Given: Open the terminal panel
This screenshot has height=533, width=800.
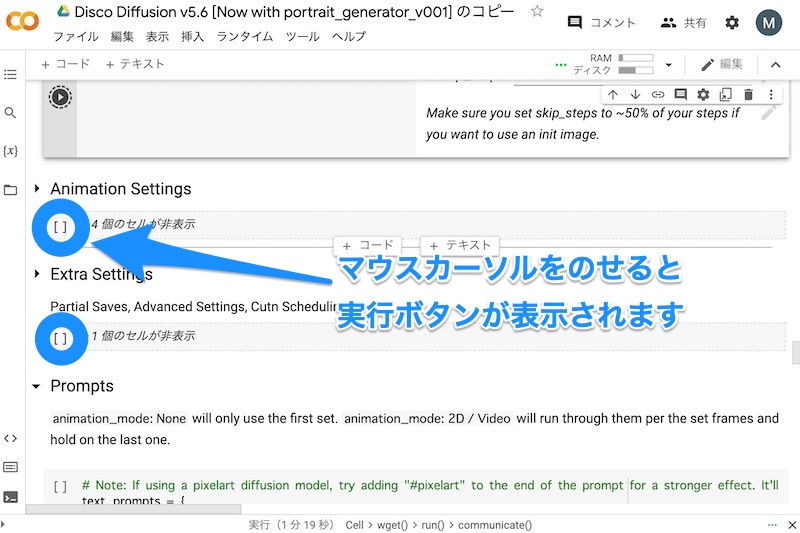Looking at the screenshot, I should (10, 497).
